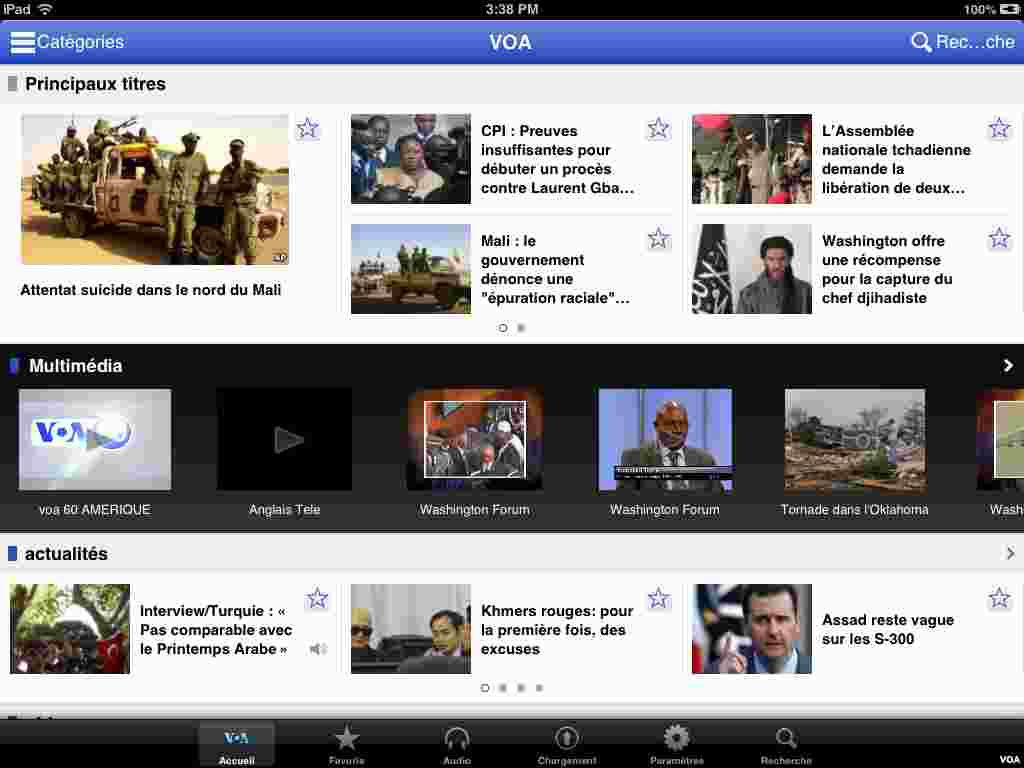Viewport: 1024px width, 768px height.
Task: Expand the Multimédia section arrow
Action: click(1008, 366)
